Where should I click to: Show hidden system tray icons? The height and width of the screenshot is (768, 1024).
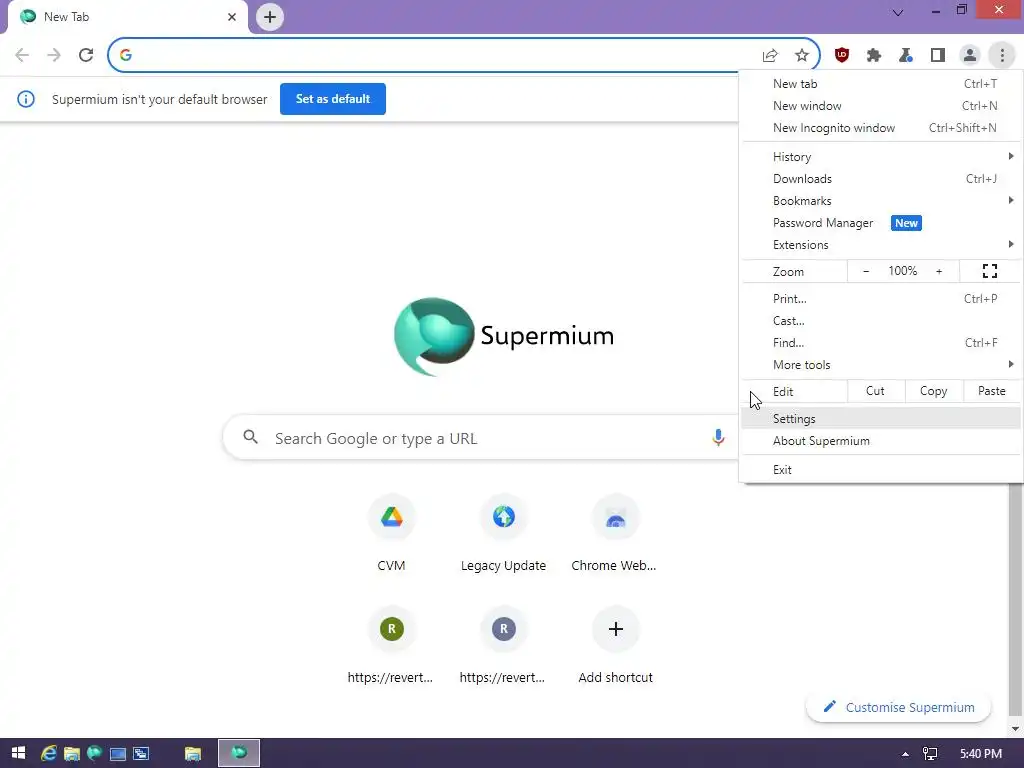[905, 754]
